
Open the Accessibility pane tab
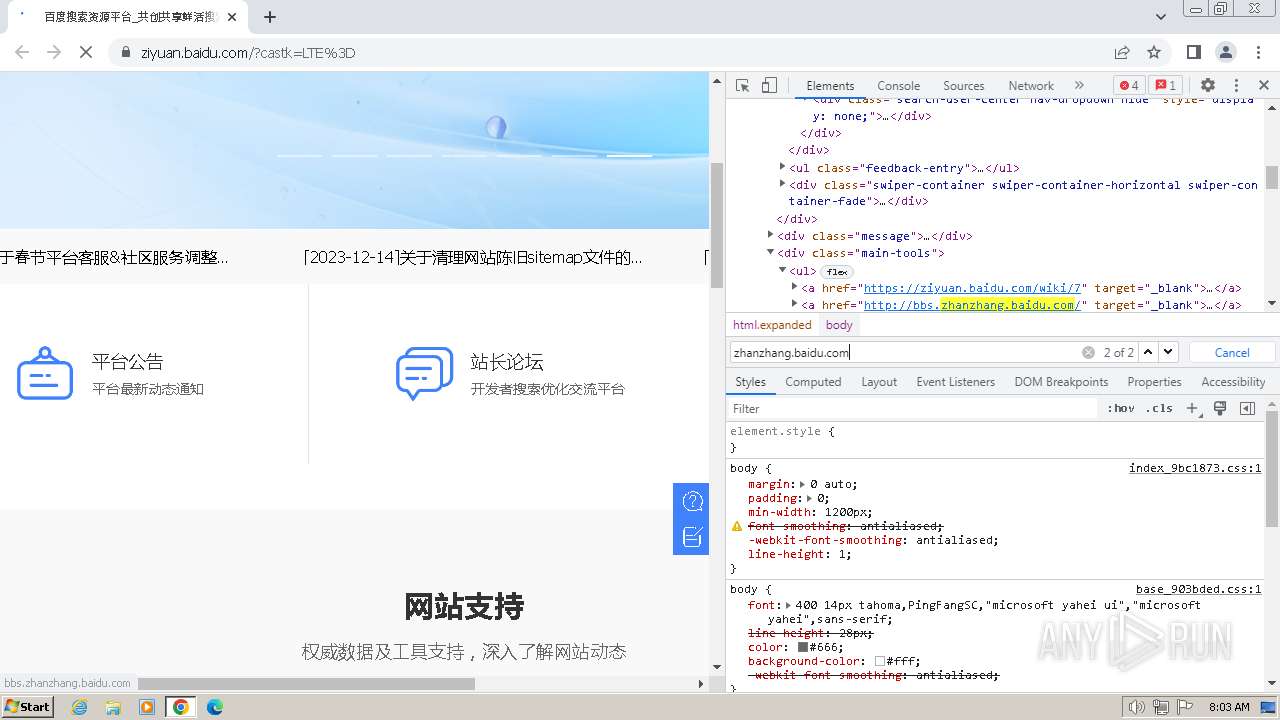click(x=1233, y=382)
